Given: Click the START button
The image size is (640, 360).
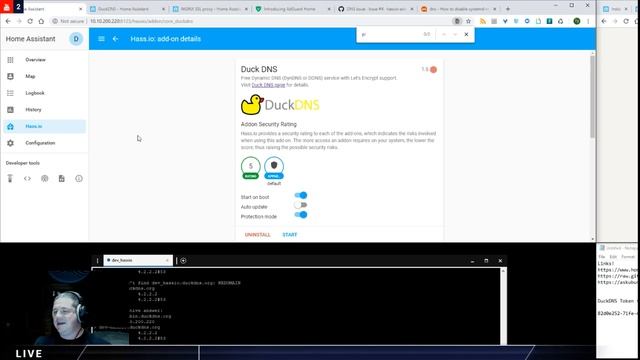Looking at the screenshot, I should pyautogui.click(x=290, y=235).
